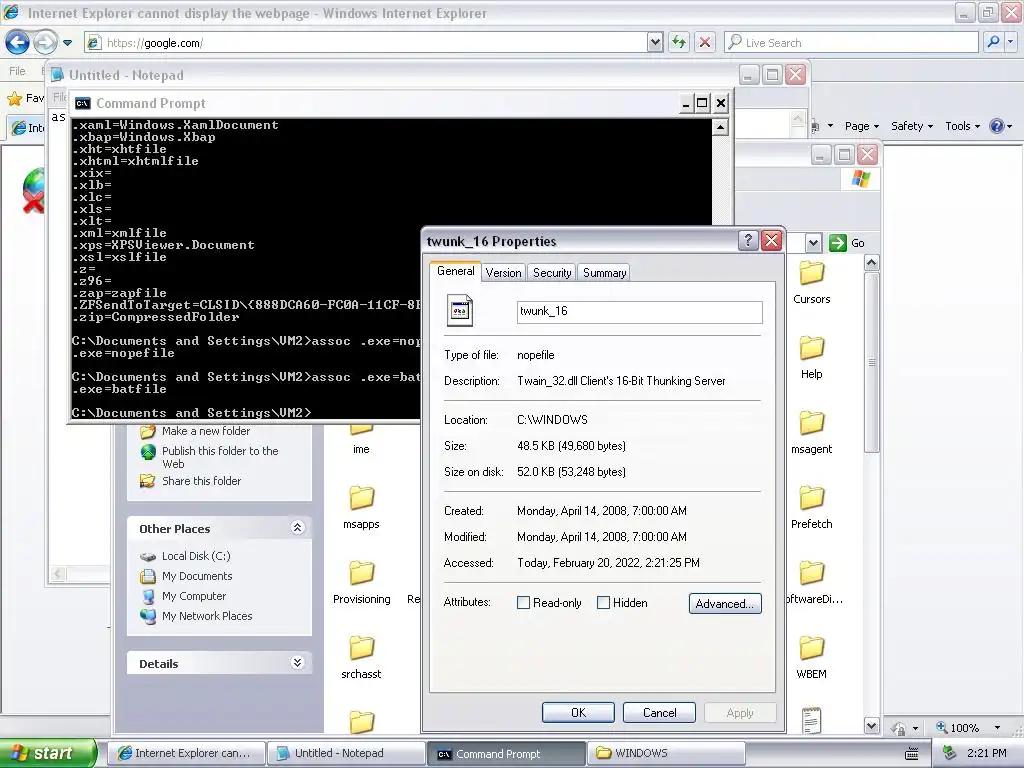Click the Live Search box
This screenshot has width=1024, height=768.
point(851,43)
